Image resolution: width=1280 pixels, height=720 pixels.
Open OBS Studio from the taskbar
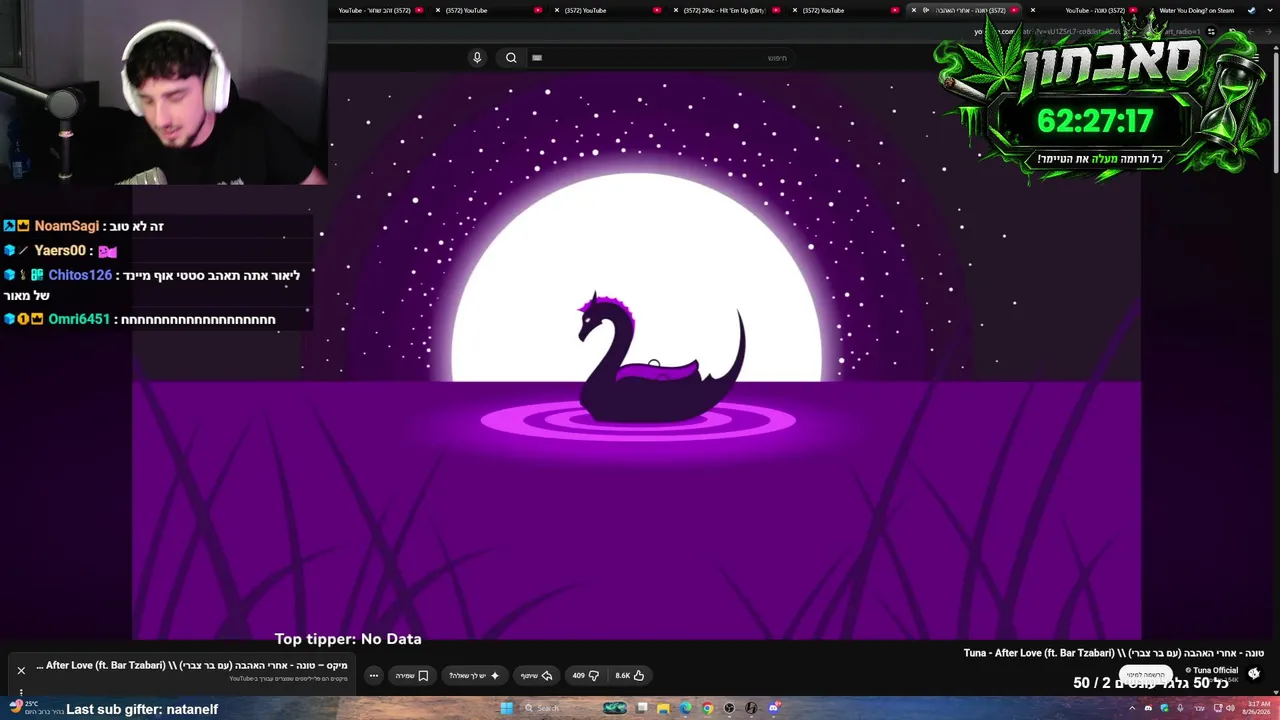click(x=729, y=708)
